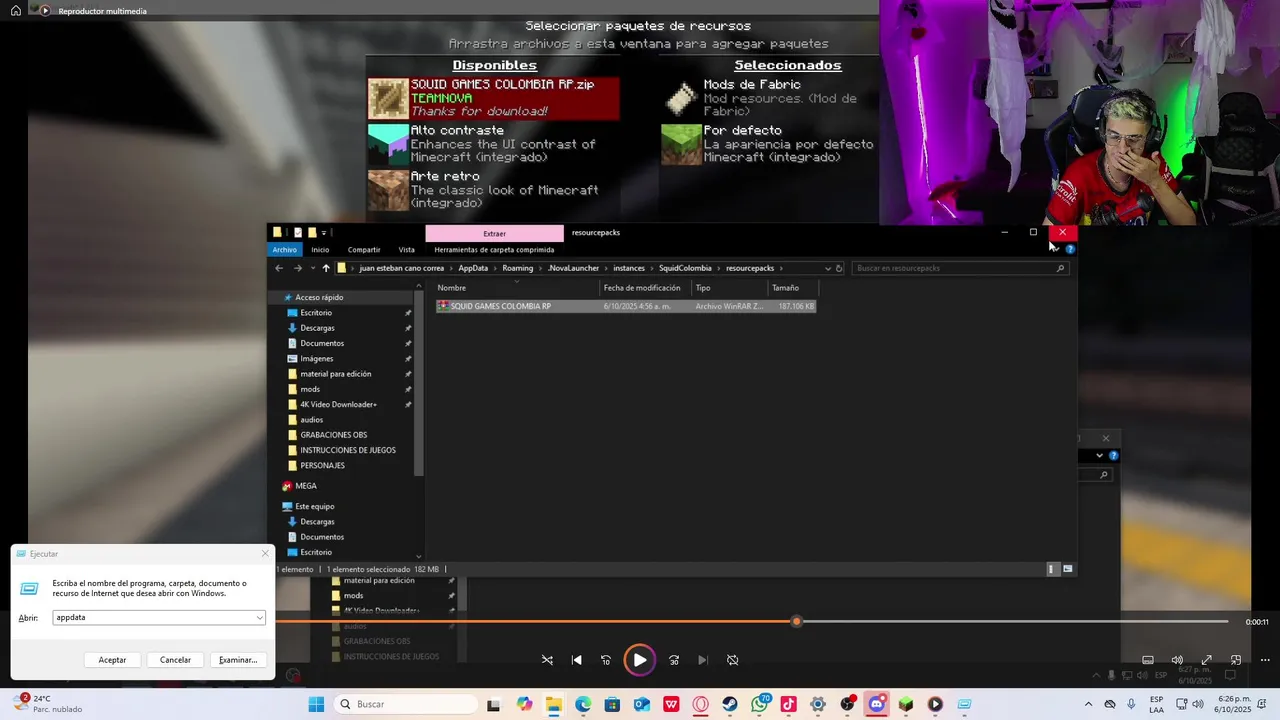Select the Alto contraste resource pack
Viewport: 1280px width, 720px height.
click(494, 144)
